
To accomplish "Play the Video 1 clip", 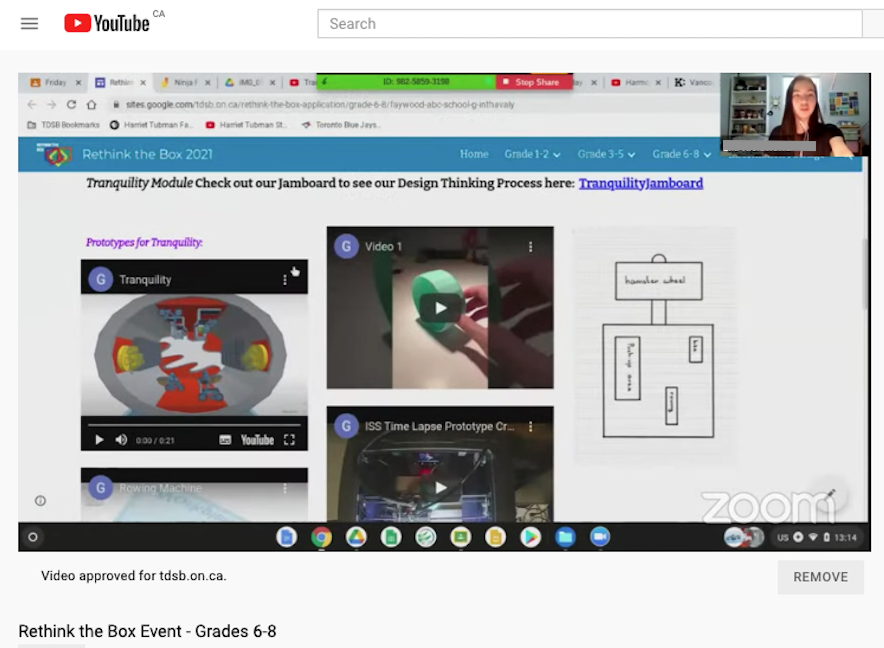I will 440,307.
